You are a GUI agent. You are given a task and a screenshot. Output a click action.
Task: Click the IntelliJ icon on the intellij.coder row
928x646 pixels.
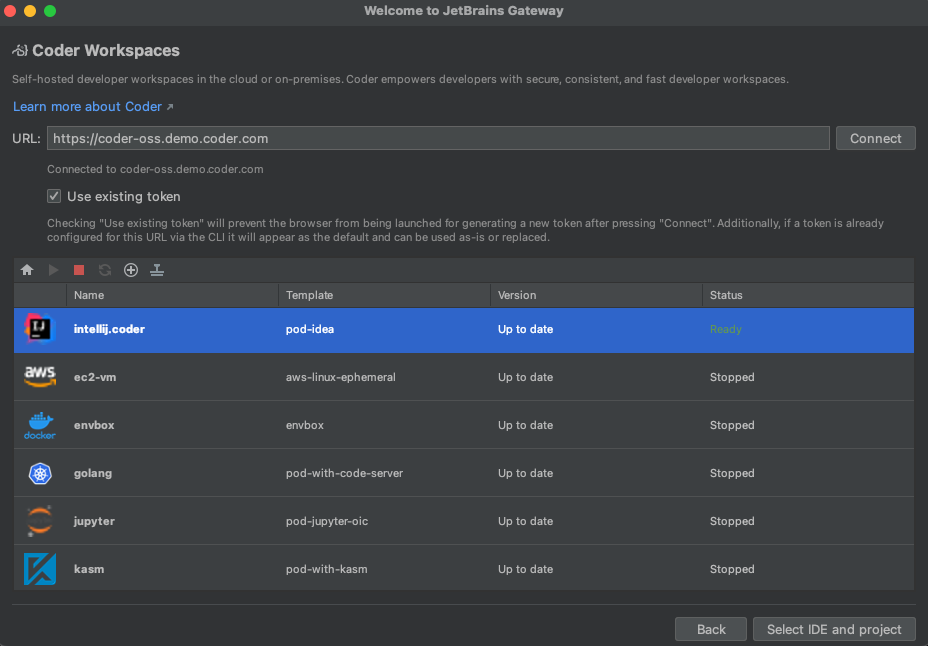(39, 329)
